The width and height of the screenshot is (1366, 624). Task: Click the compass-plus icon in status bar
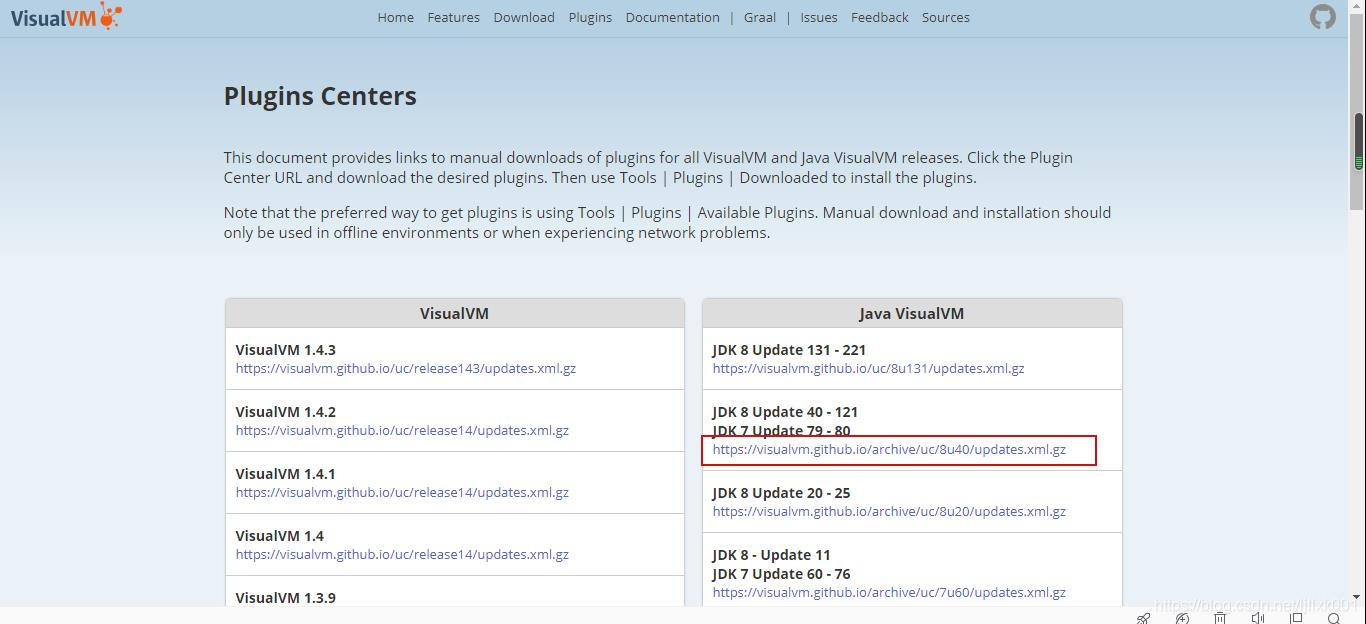click(x=1182, y=618)
